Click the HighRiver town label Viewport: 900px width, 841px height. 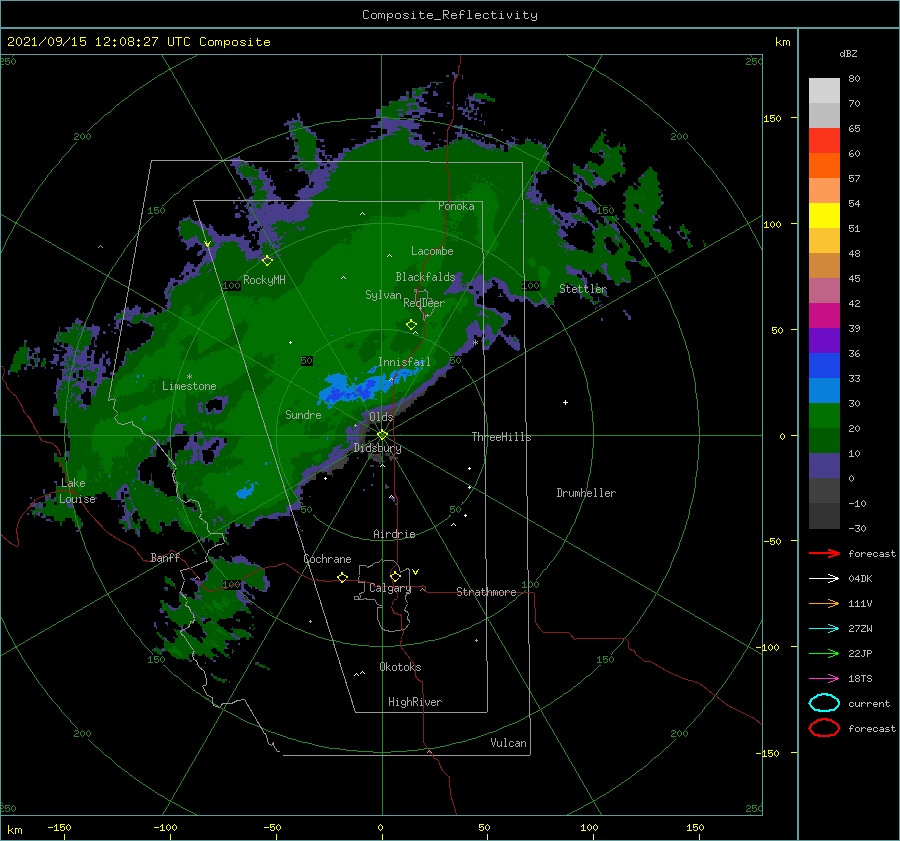[415, 702]
